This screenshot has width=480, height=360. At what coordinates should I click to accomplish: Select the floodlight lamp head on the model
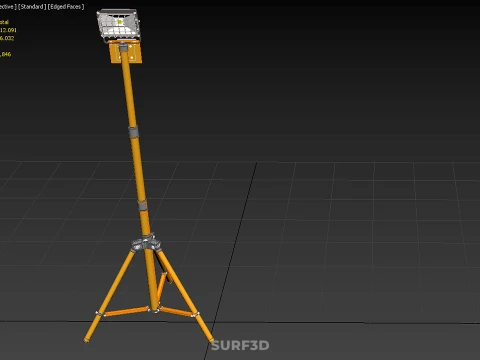(x=119, y=25)
